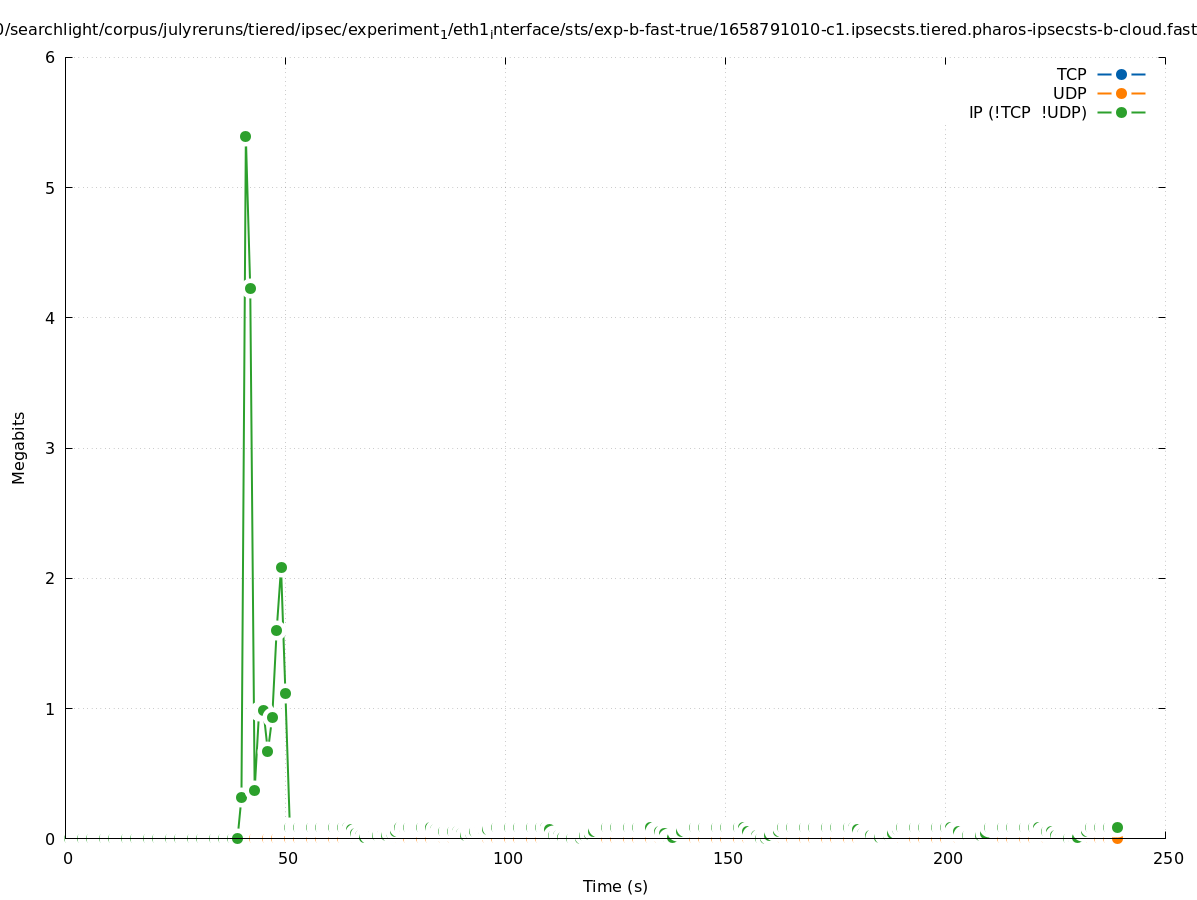This screenshot has height=900, width=1197.
Task: Select the TCP legend label
Action: pos(1071,74)
